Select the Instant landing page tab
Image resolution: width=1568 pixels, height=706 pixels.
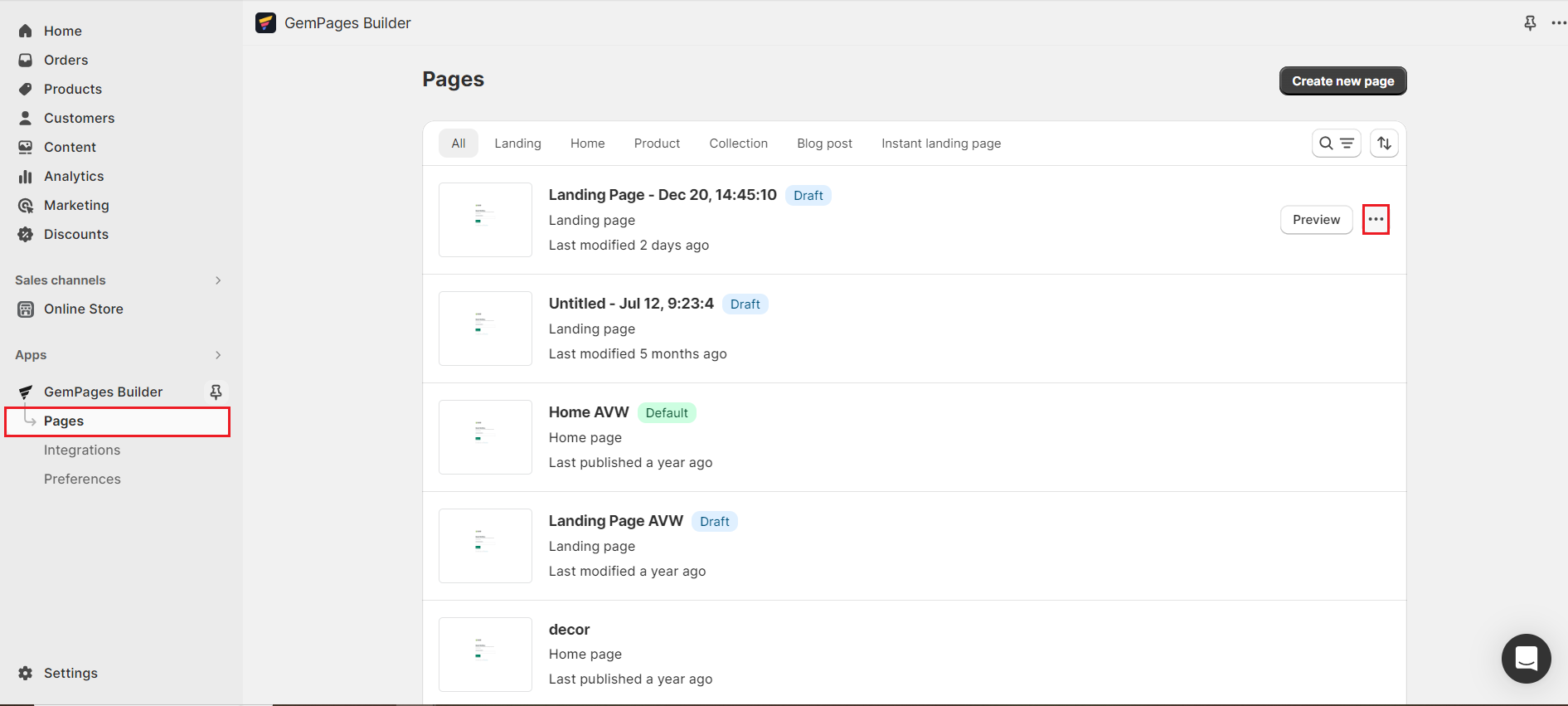(x=940, y=144)
